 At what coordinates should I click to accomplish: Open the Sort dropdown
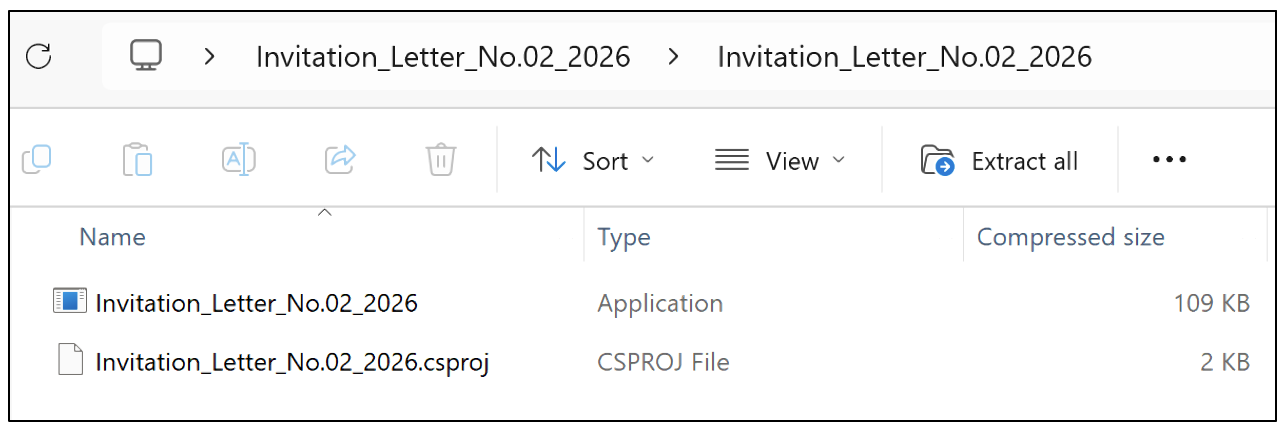click(592, 161)
